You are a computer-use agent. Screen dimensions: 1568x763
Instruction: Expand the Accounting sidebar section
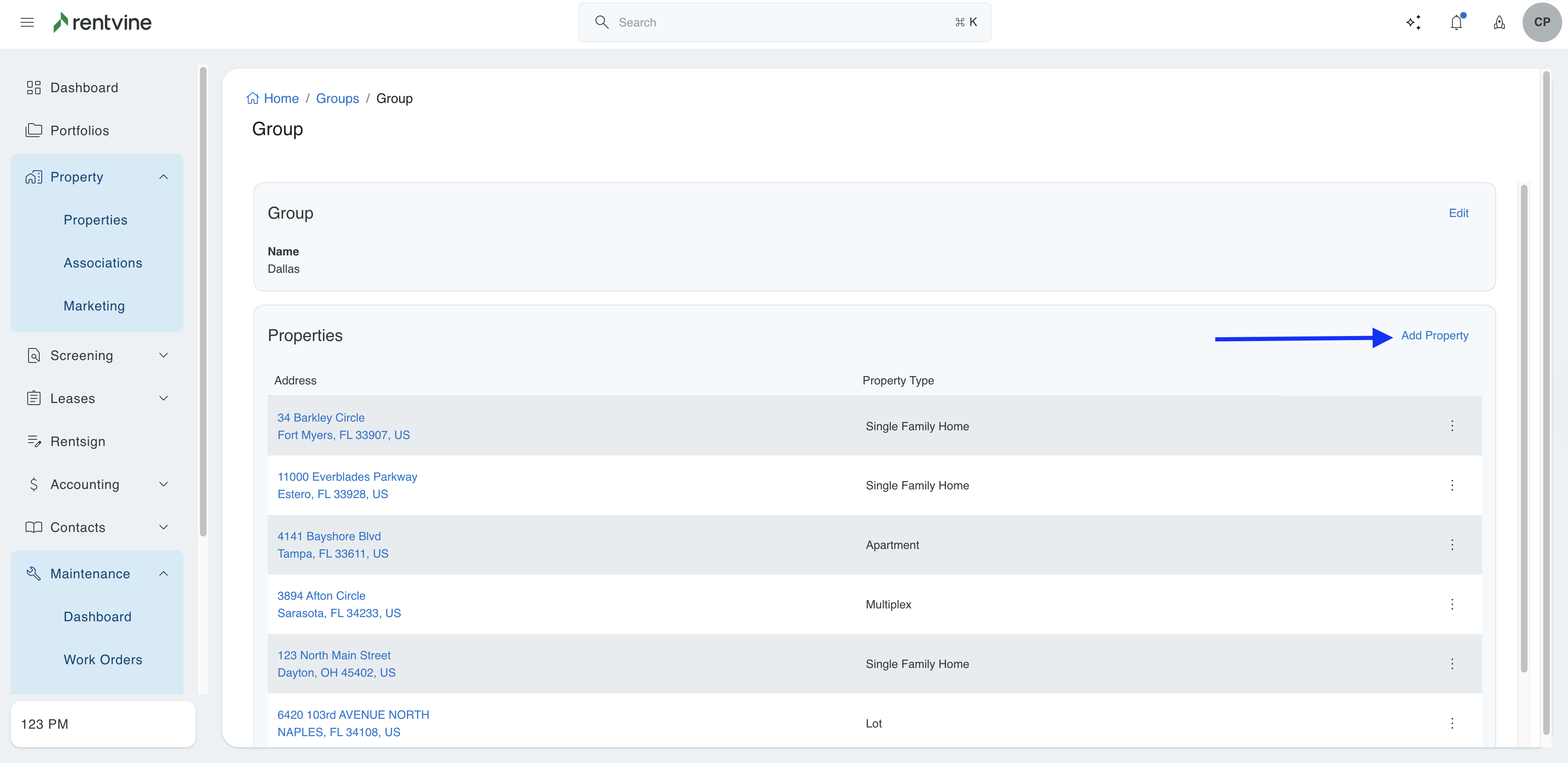(x=163, y=484)
